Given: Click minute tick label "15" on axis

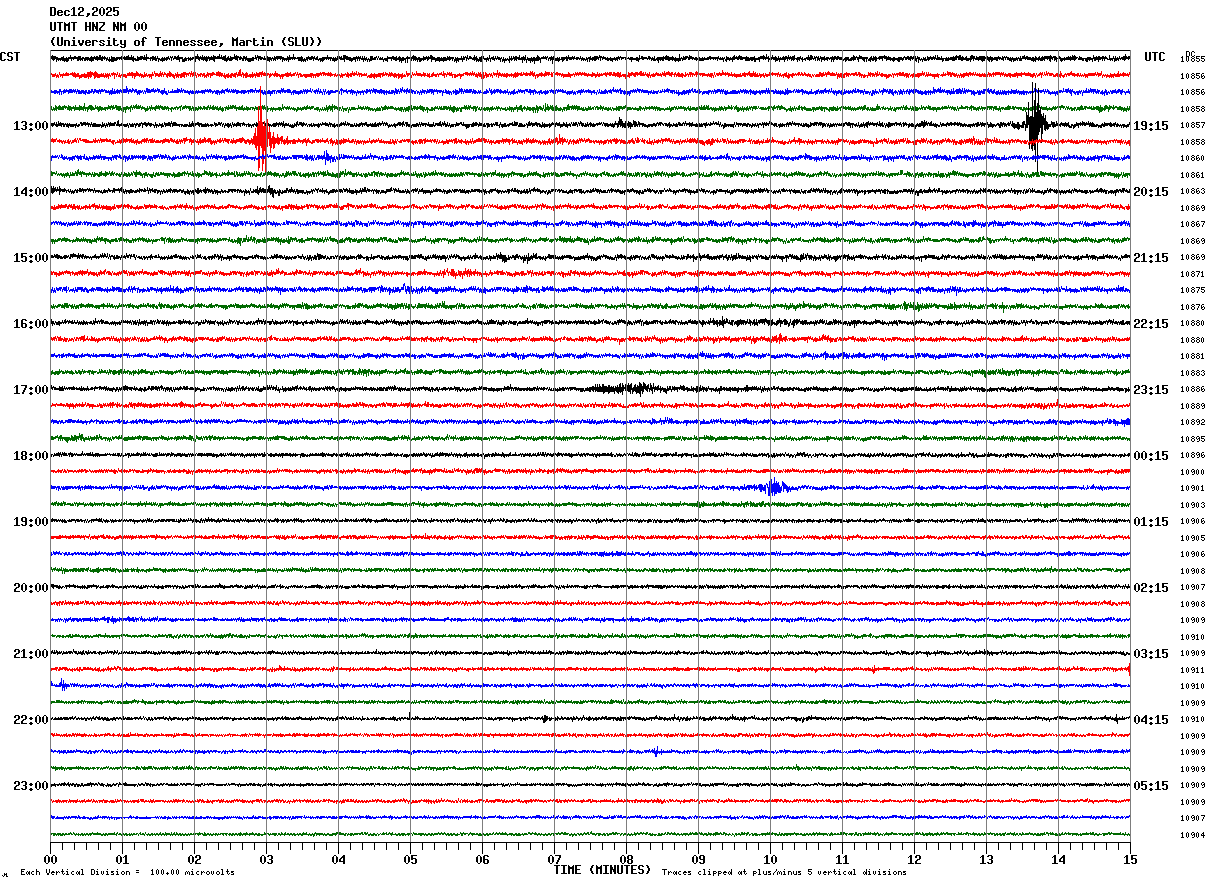Looking at the screenshot, I should [1130, 860].
